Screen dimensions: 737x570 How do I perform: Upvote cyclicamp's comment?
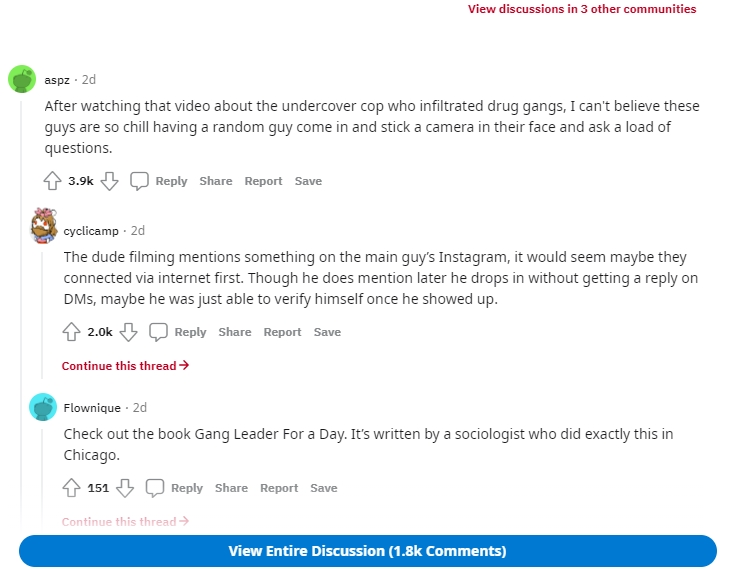pos(71,332)
